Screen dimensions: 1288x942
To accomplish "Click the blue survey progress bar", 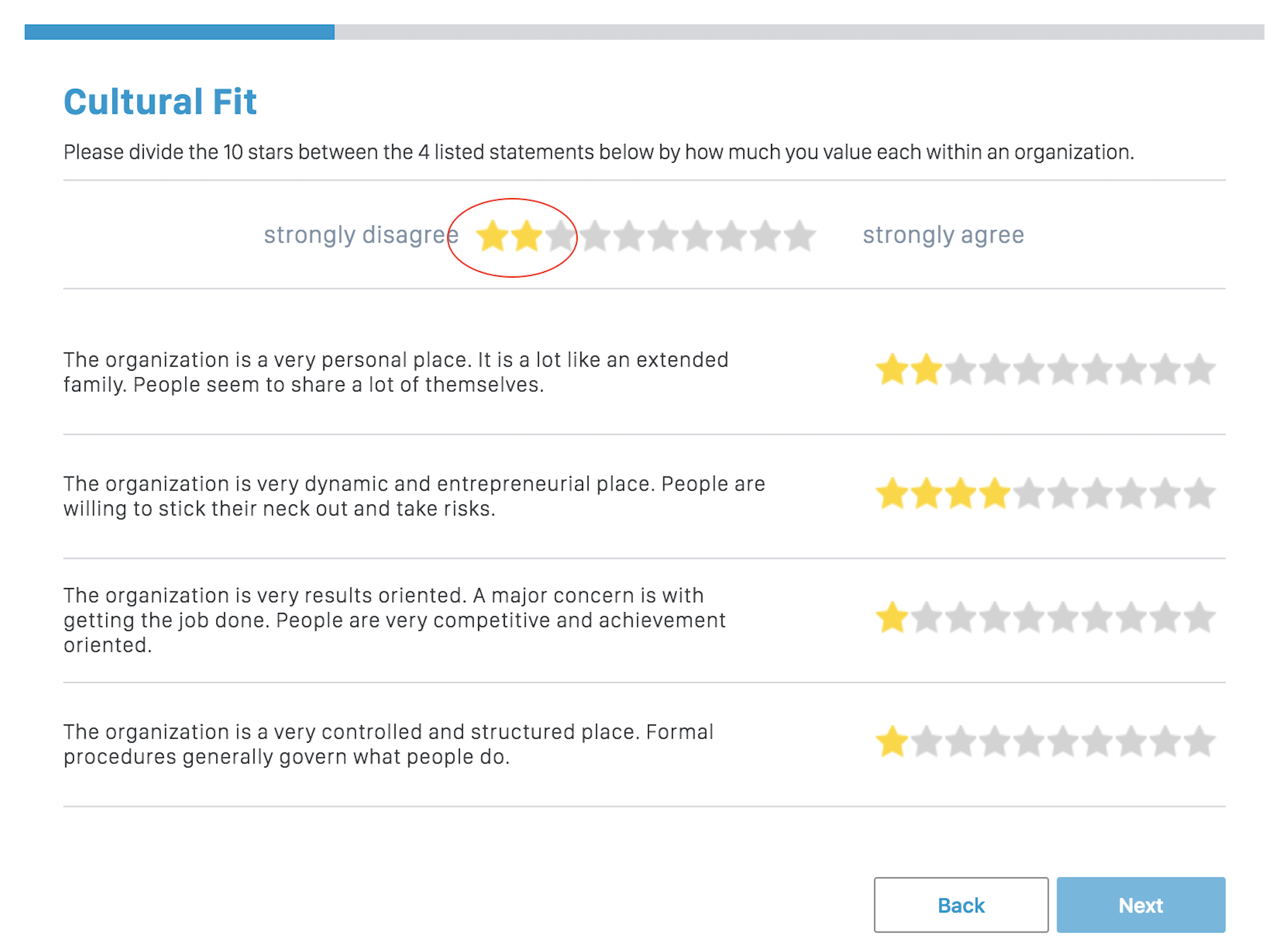I will [x=179, y=32].
